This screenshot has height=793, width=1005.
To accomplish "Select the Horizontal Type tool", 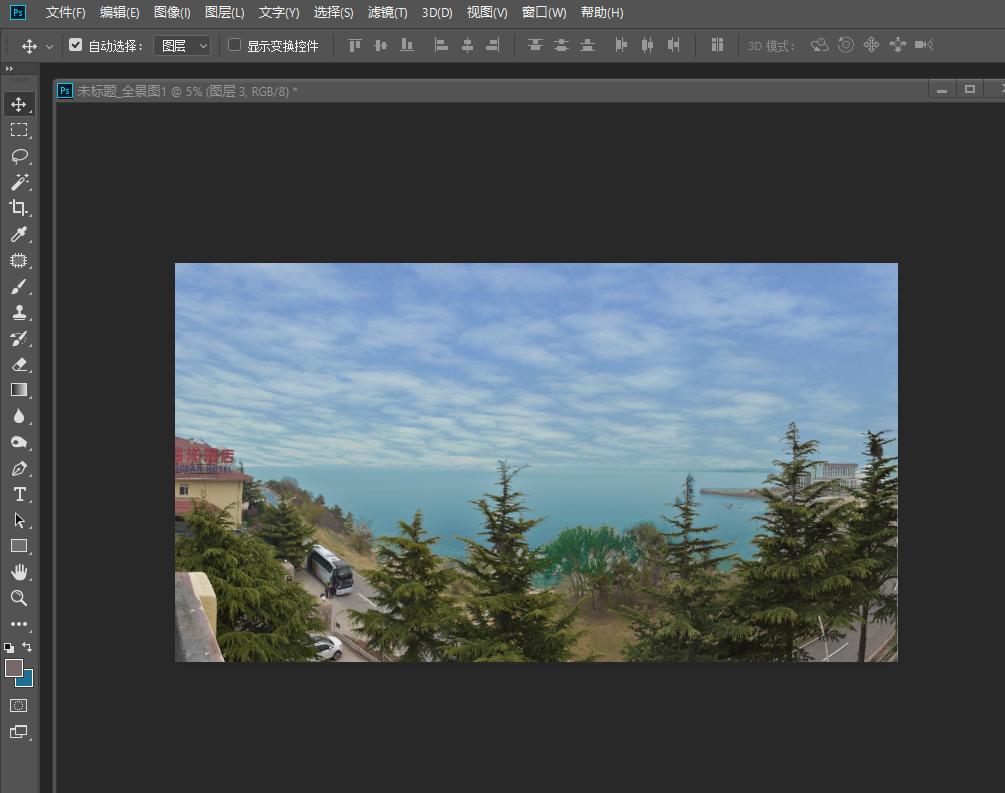I will pyautogui.click(x=19, y=494).
